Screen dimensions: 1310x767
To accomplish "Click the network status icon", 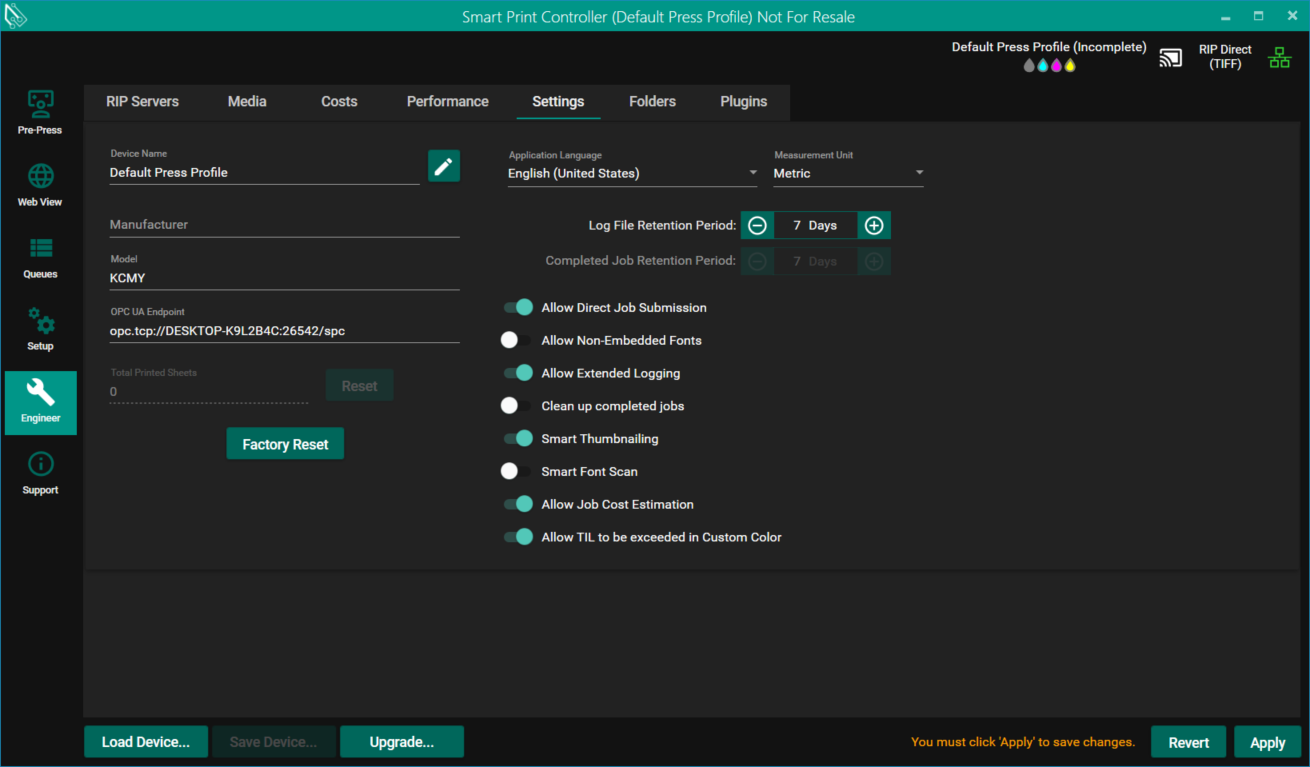I will [1279, 58].
